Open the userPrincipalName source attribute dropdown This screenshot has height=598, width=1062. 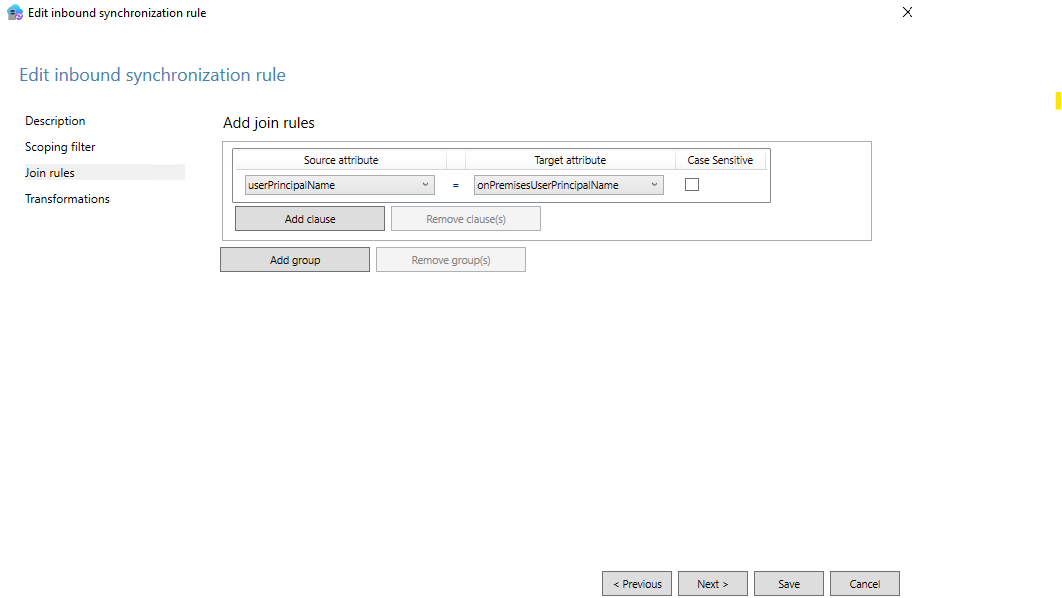click(x=339, y=184)
